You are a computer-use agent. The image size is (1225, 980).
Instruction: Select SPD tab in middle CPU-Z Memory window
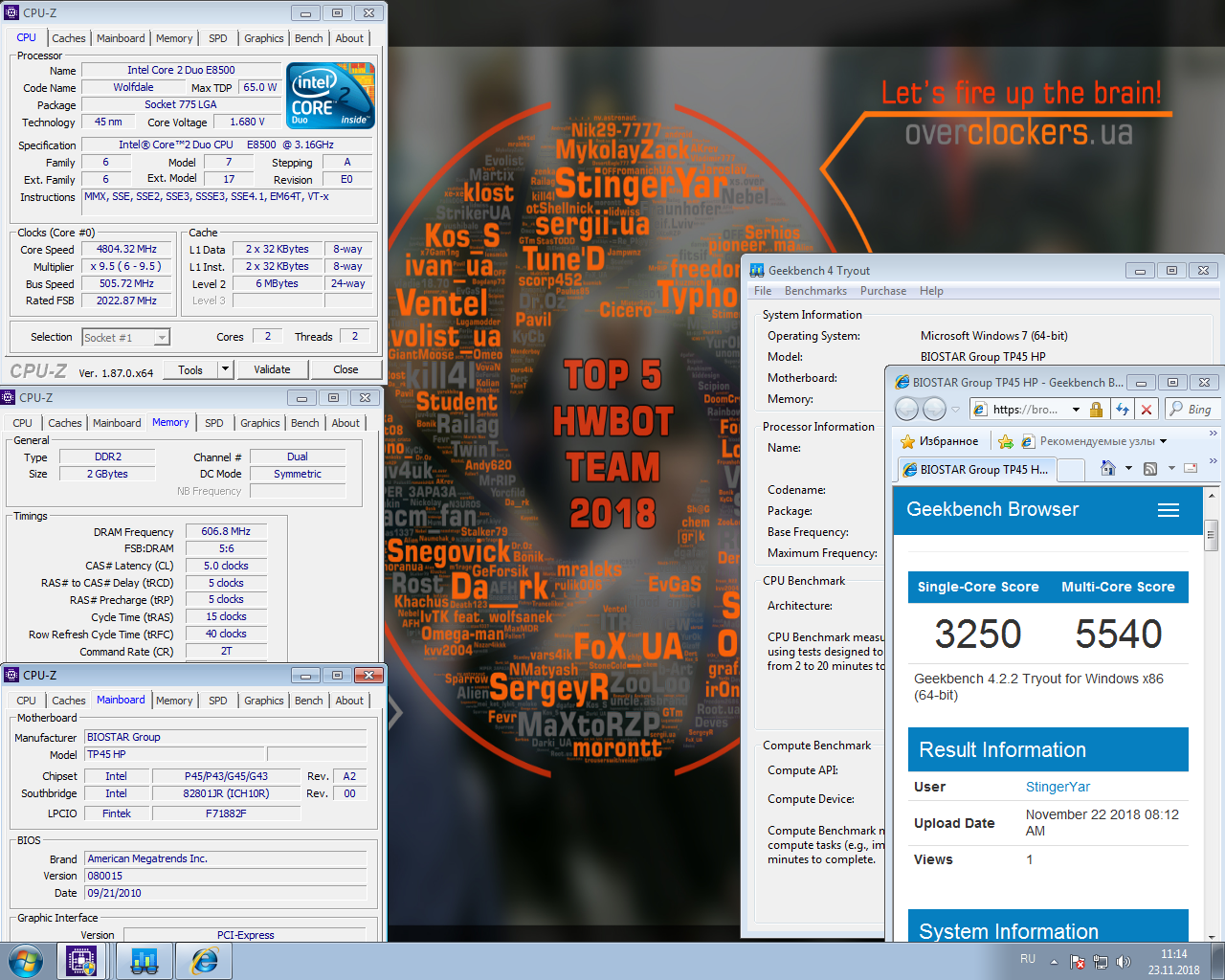coord(214,423)
